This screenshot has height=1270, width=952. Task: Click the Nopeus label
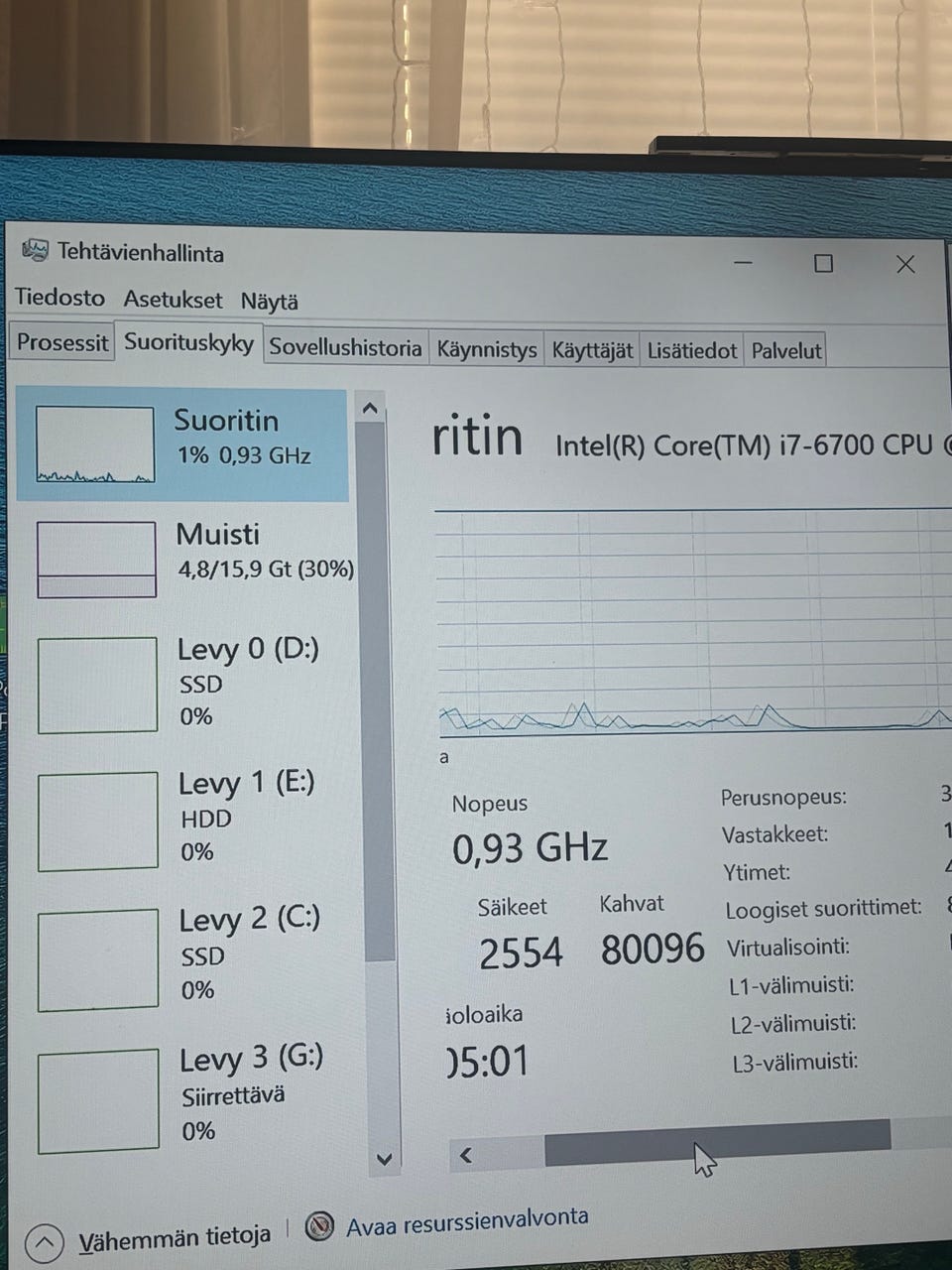click(490, 804)
